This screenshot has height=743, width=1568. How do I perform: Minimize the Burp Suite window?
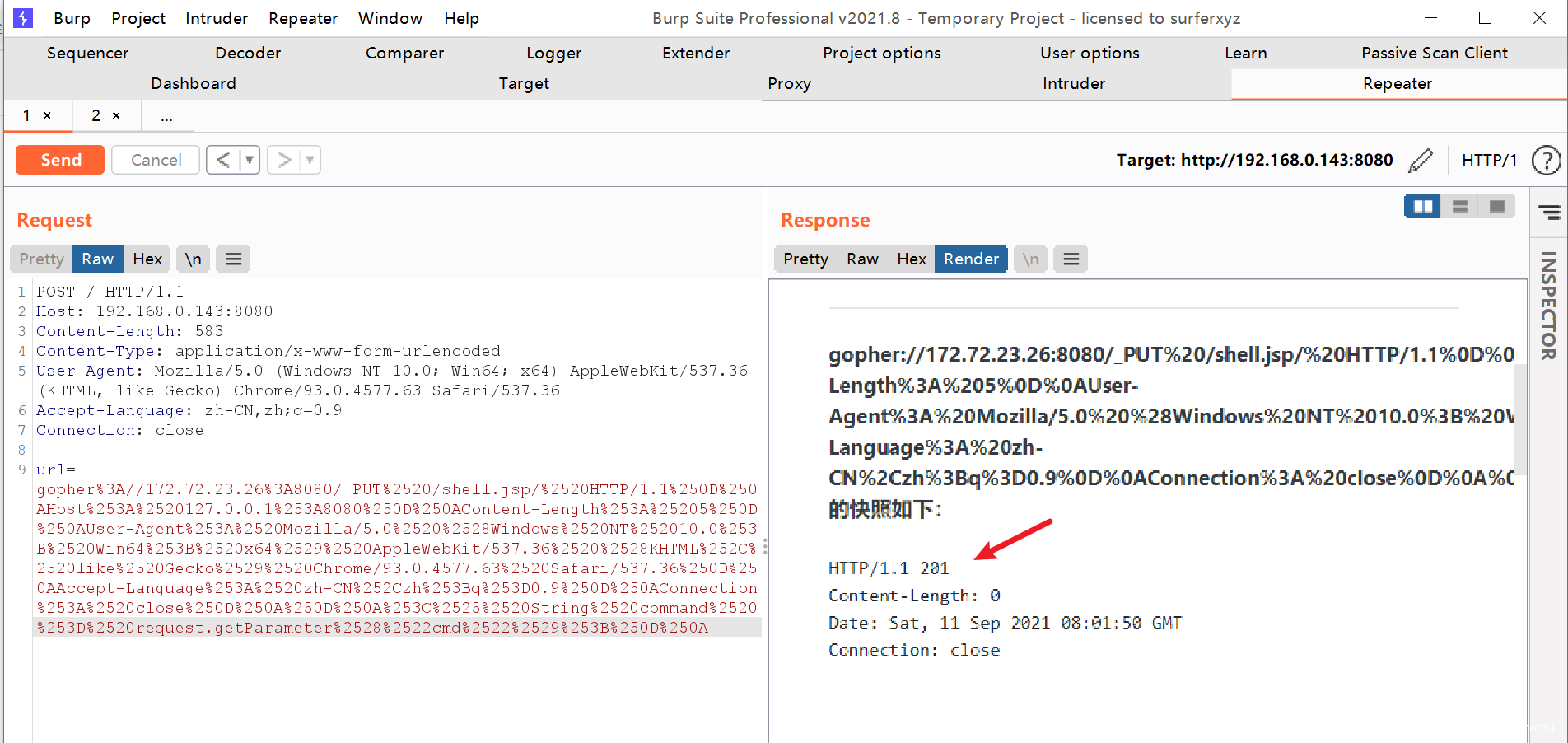click(1431, 17)
